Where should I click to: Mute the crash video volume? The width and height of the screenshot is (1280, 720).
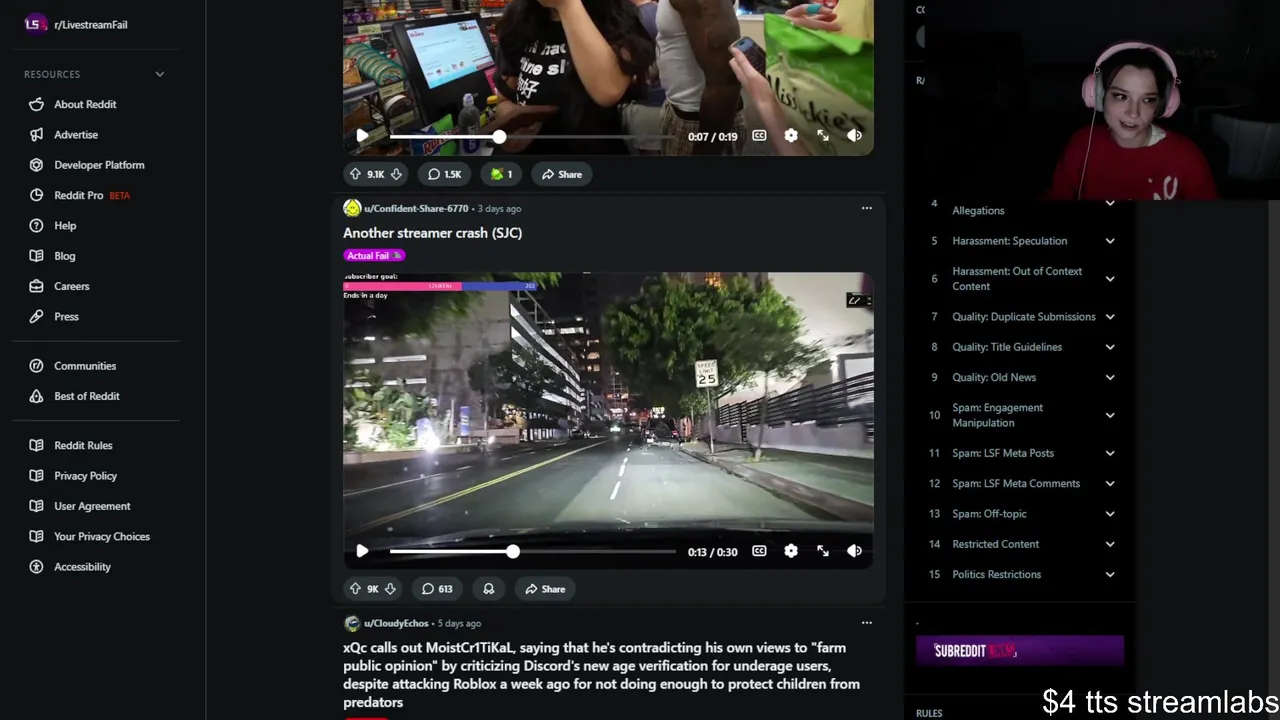pyautogui.click(x=855, y=551)
